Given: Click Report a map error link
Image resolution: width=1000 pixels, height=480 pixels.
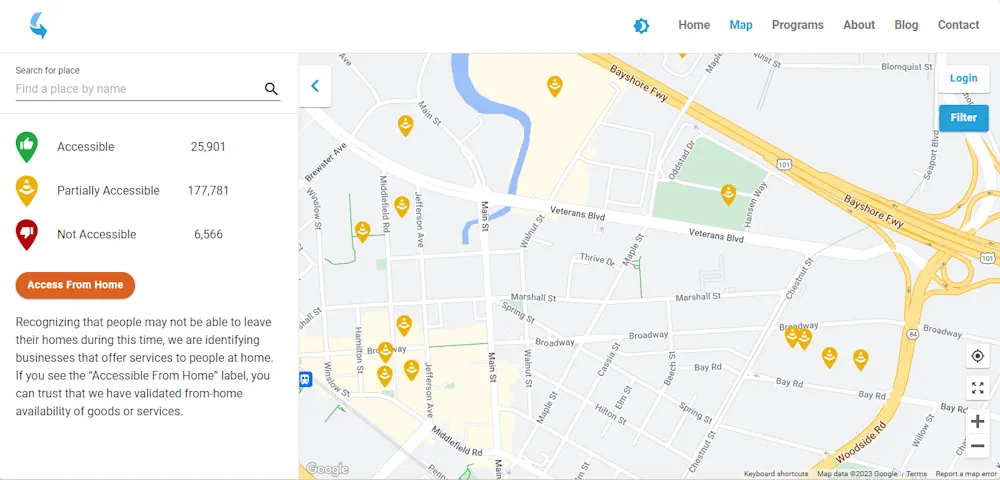Looking at the screenshot, I should click(x=966, y=474).
